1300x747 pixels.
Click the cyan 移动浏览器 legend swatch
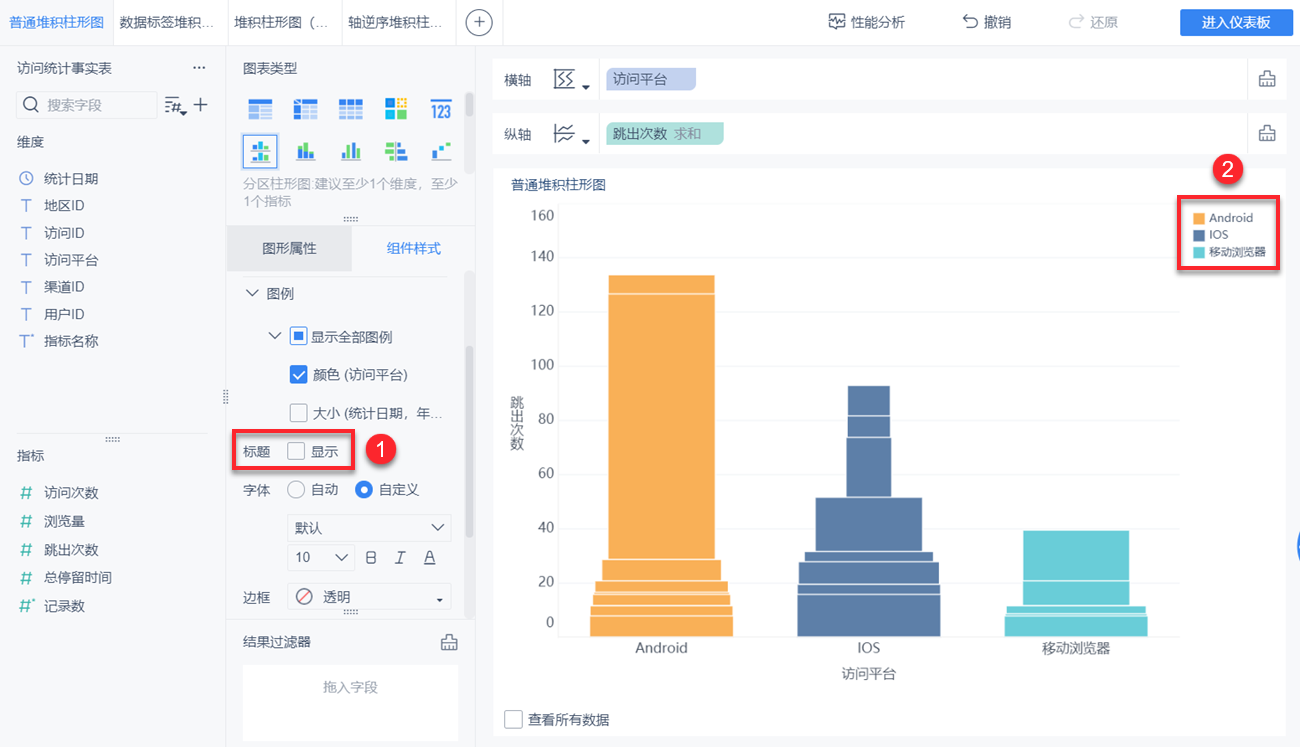coord(1198,252)
